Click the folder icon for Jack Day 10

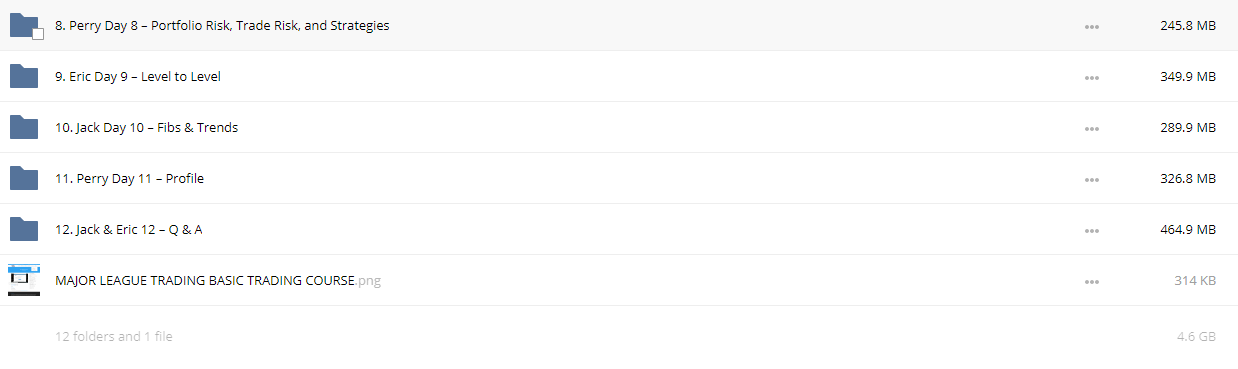24,127
